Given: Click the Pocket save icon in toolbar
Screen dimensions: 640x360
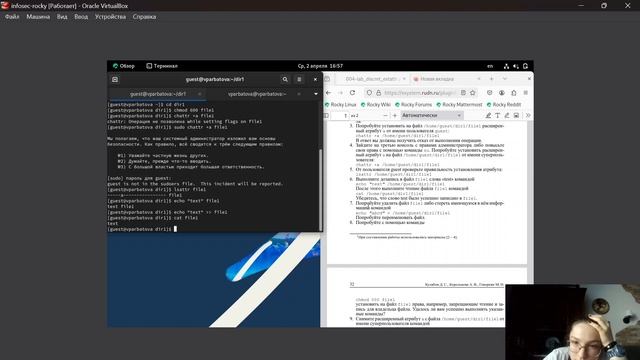Looking at the screenshot, I should point(489,93).
